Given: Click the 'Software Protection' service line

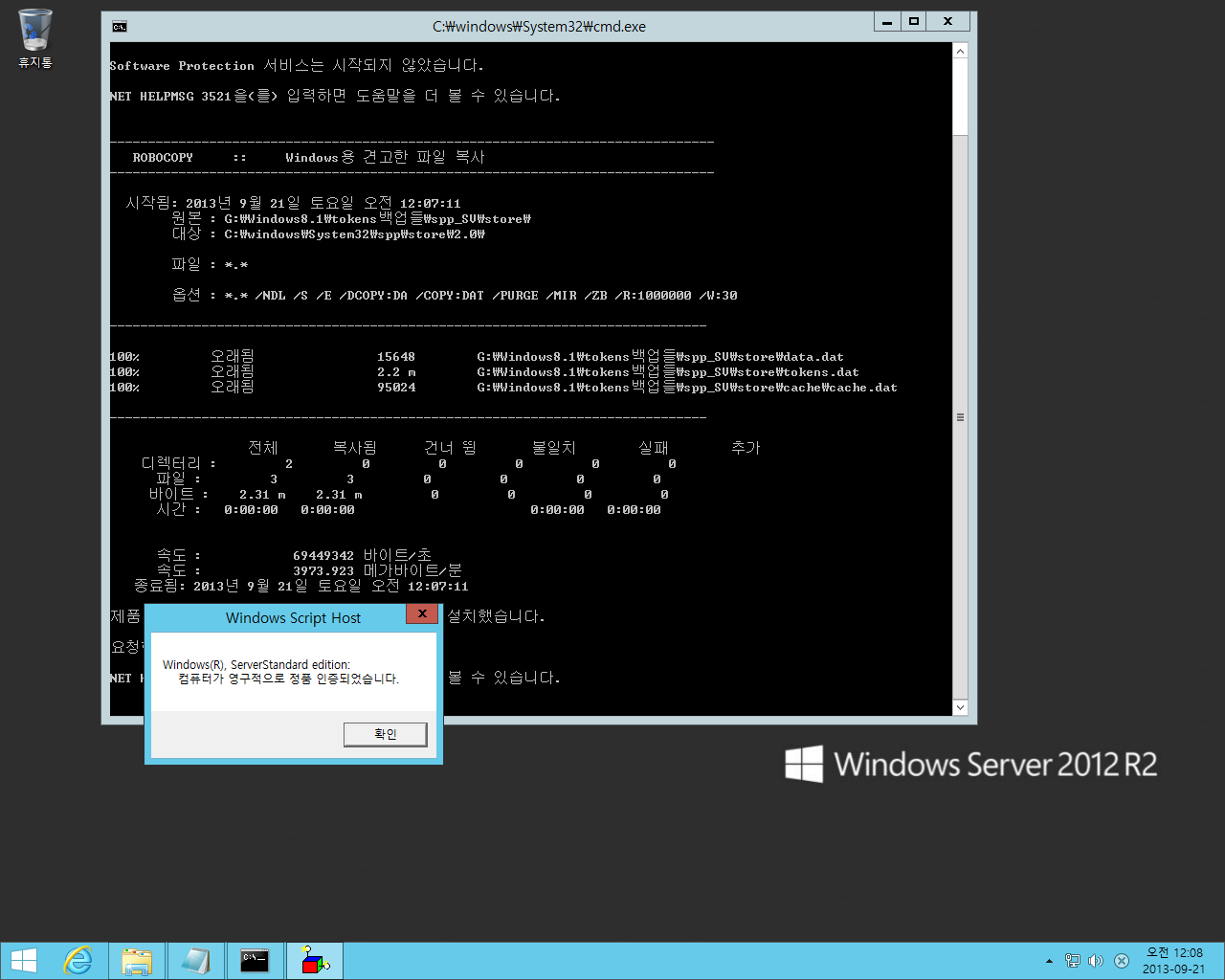Looking at the screenshot, I should 297,65.
